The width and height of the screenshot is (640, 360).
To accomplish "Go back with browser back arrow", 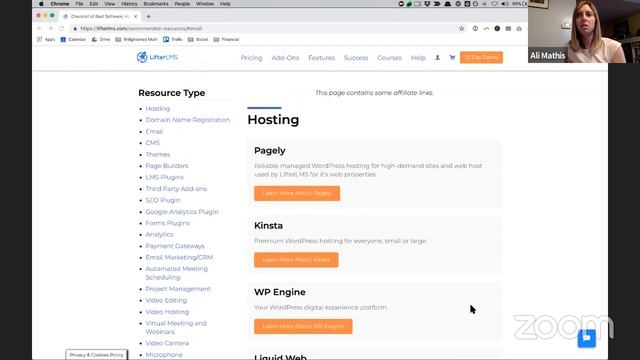I will click(x=40, y=29).
